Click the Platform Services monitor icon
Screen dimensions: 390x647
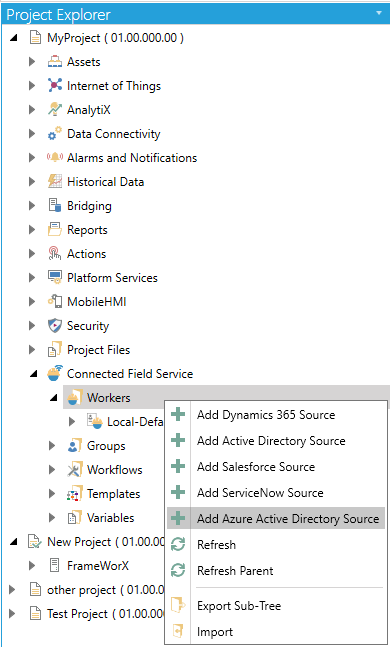(55, 277)
